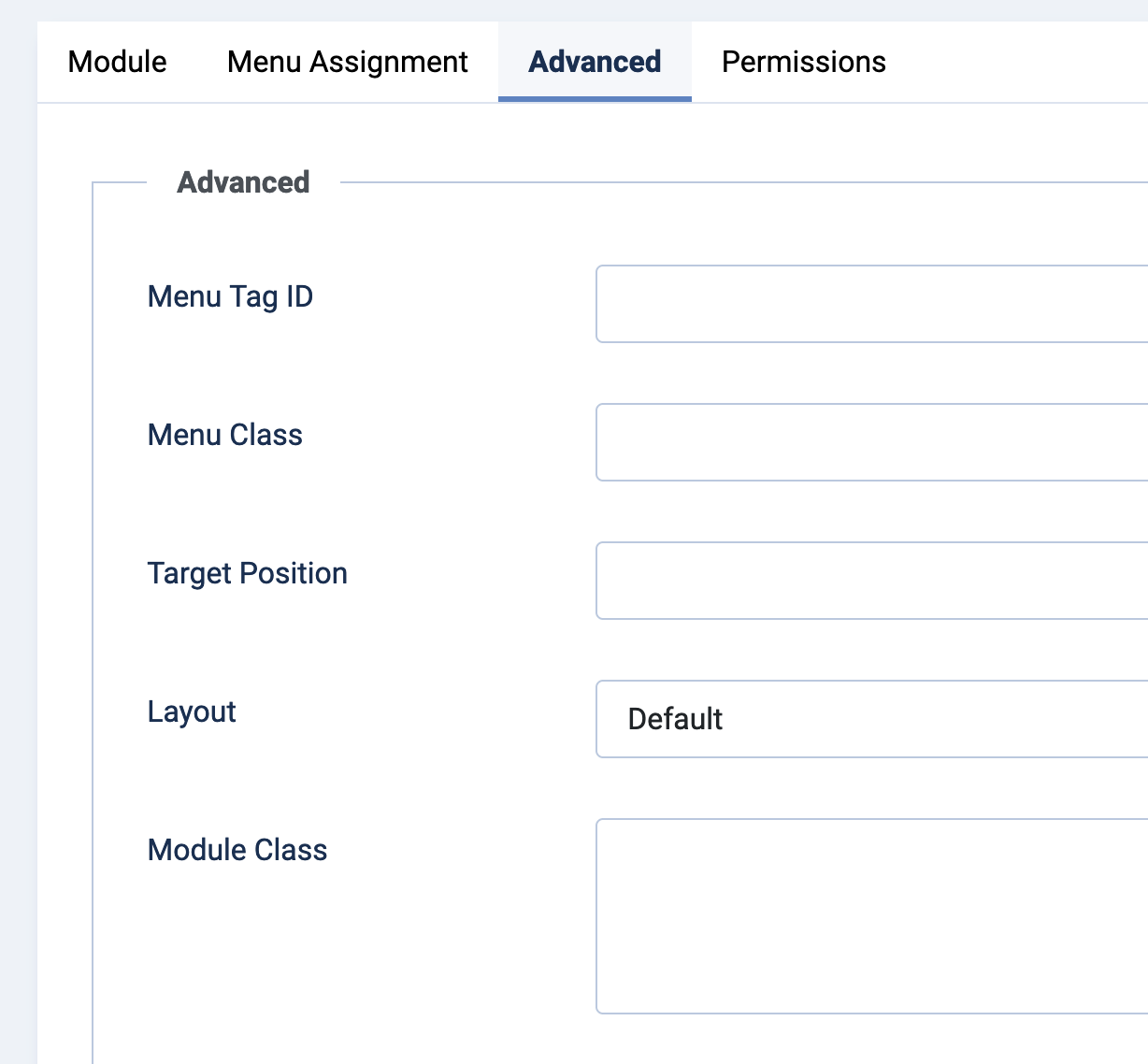Focus the Menu Class text box

coord(871,442)
